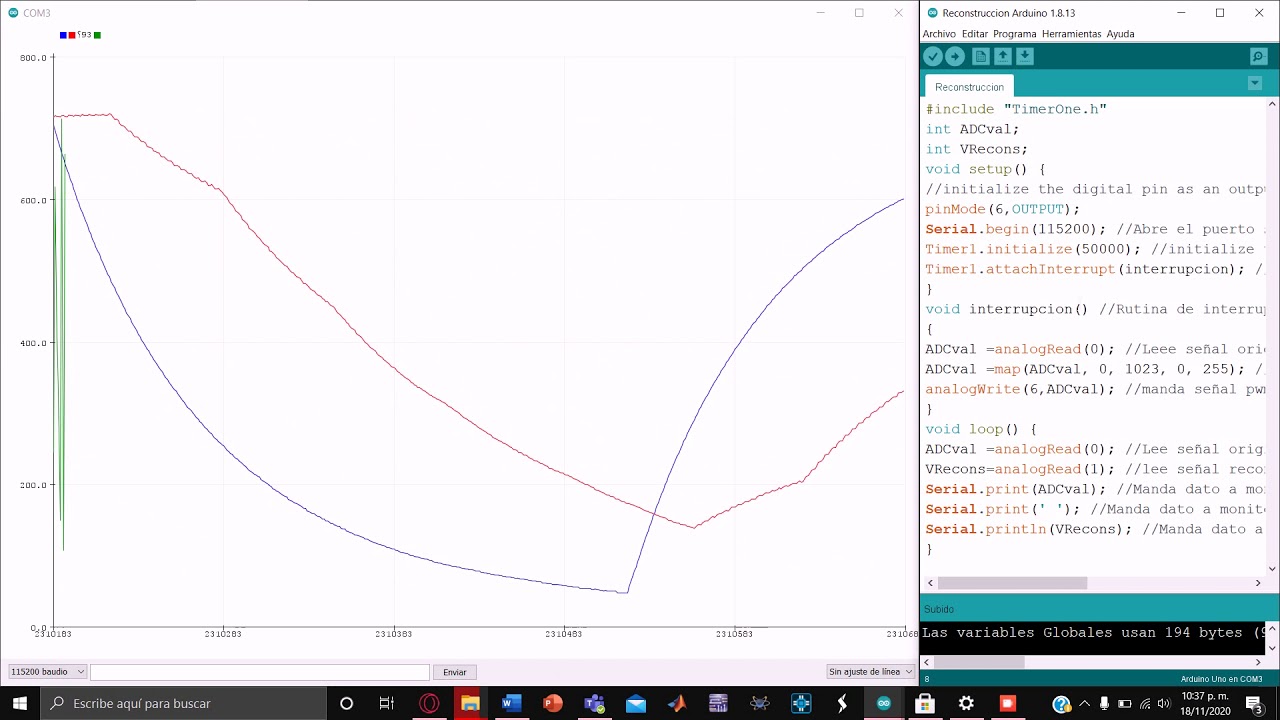Image resolution: width=1280 pixels, height=720 pixels.
Task: Click the 'void loop() {' line
Action: point(981,429)
